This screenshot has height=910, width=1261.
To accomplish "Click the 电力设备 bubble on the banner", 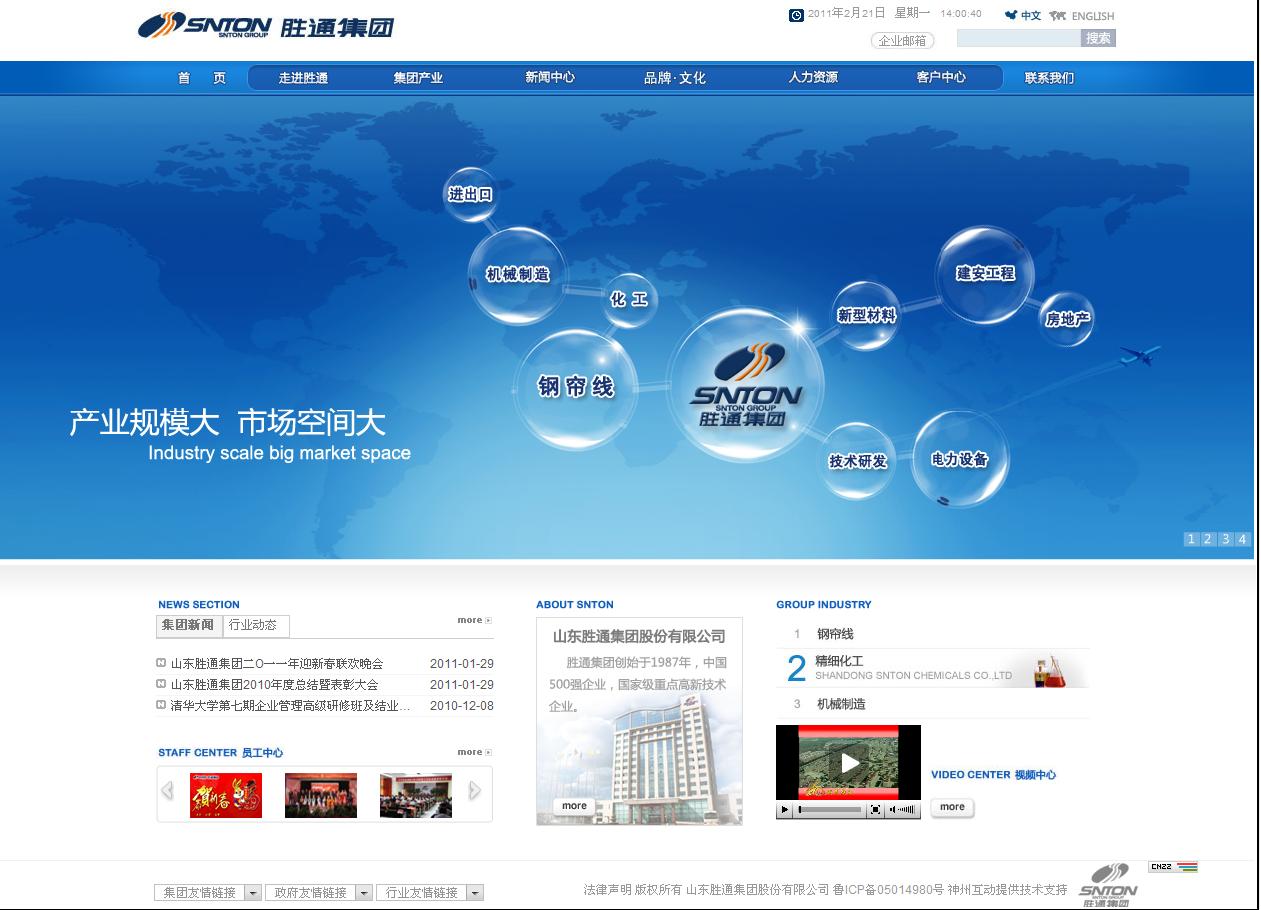I will click(x=959, y=459).
